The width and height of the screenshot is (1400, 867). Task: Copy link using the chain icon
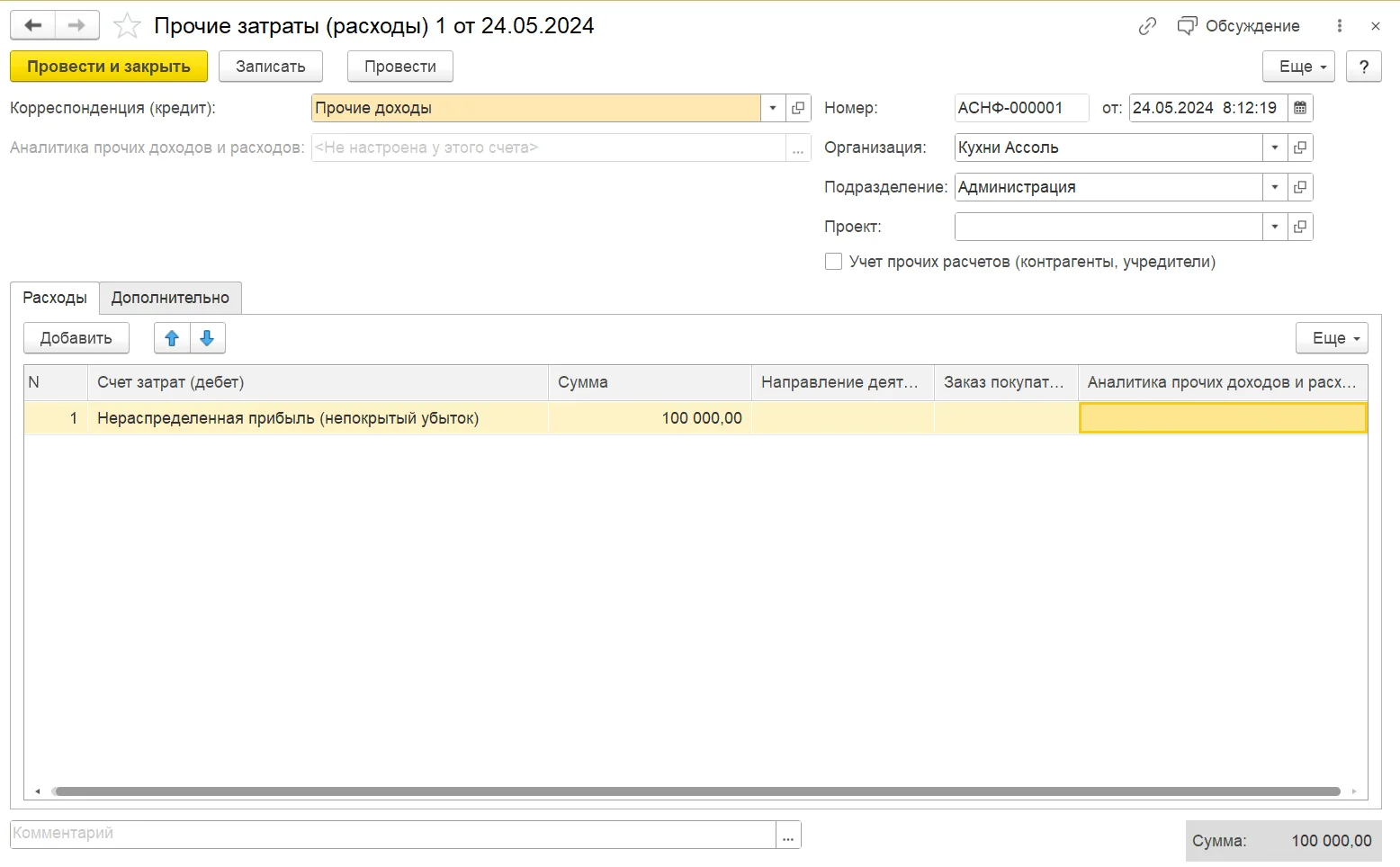[1147, 26]
